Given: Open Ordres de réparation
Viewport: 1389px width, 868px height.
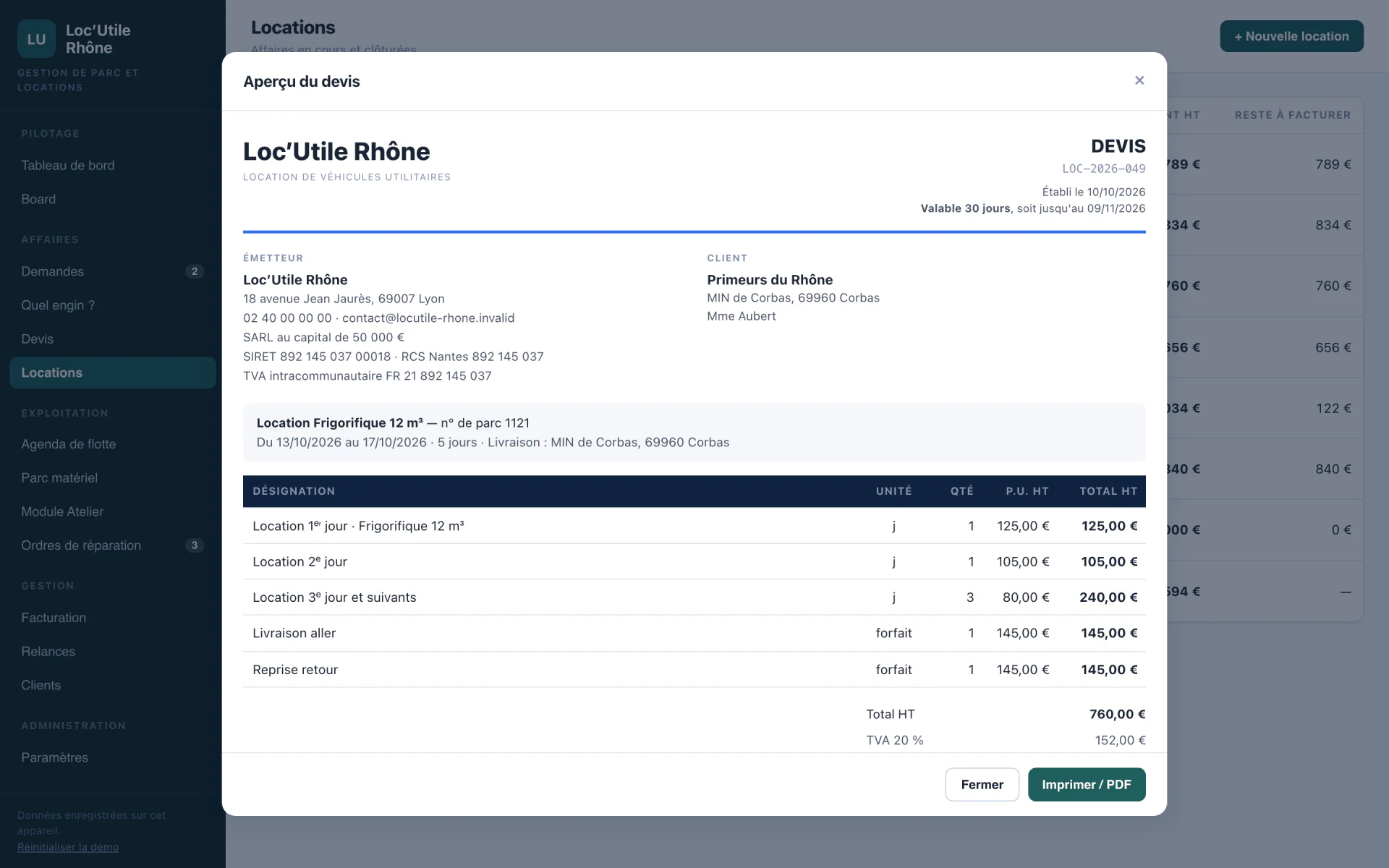Looking at the screenshot, I should point(112,545).
